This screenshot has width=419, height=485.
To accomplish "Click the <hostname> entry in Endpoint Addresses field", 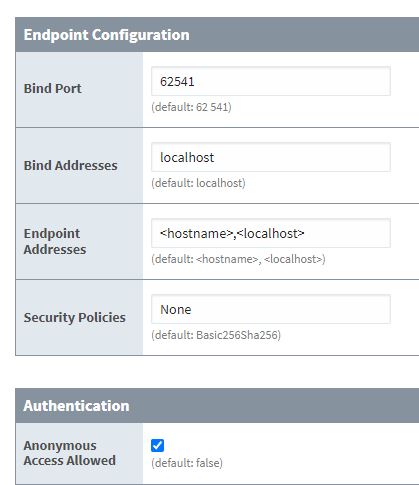I will (196, 233).
